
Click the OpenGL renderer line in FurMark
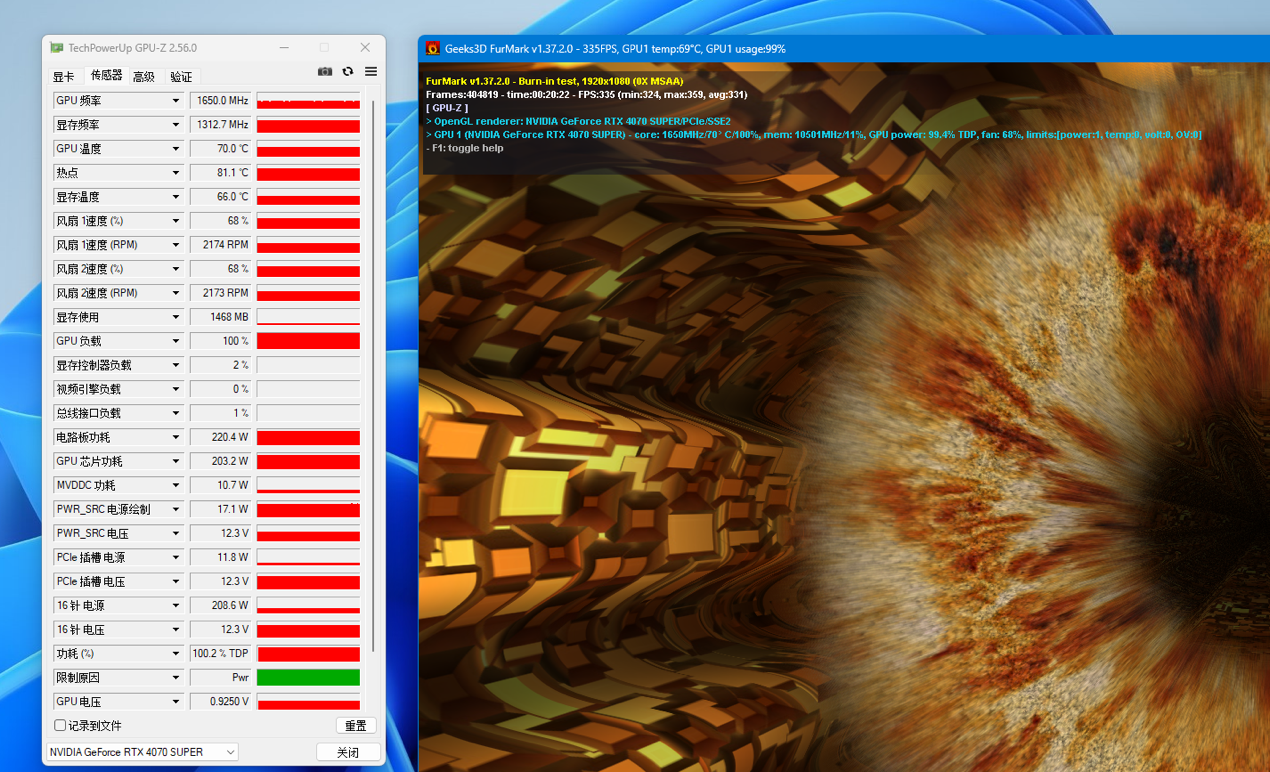578,121
